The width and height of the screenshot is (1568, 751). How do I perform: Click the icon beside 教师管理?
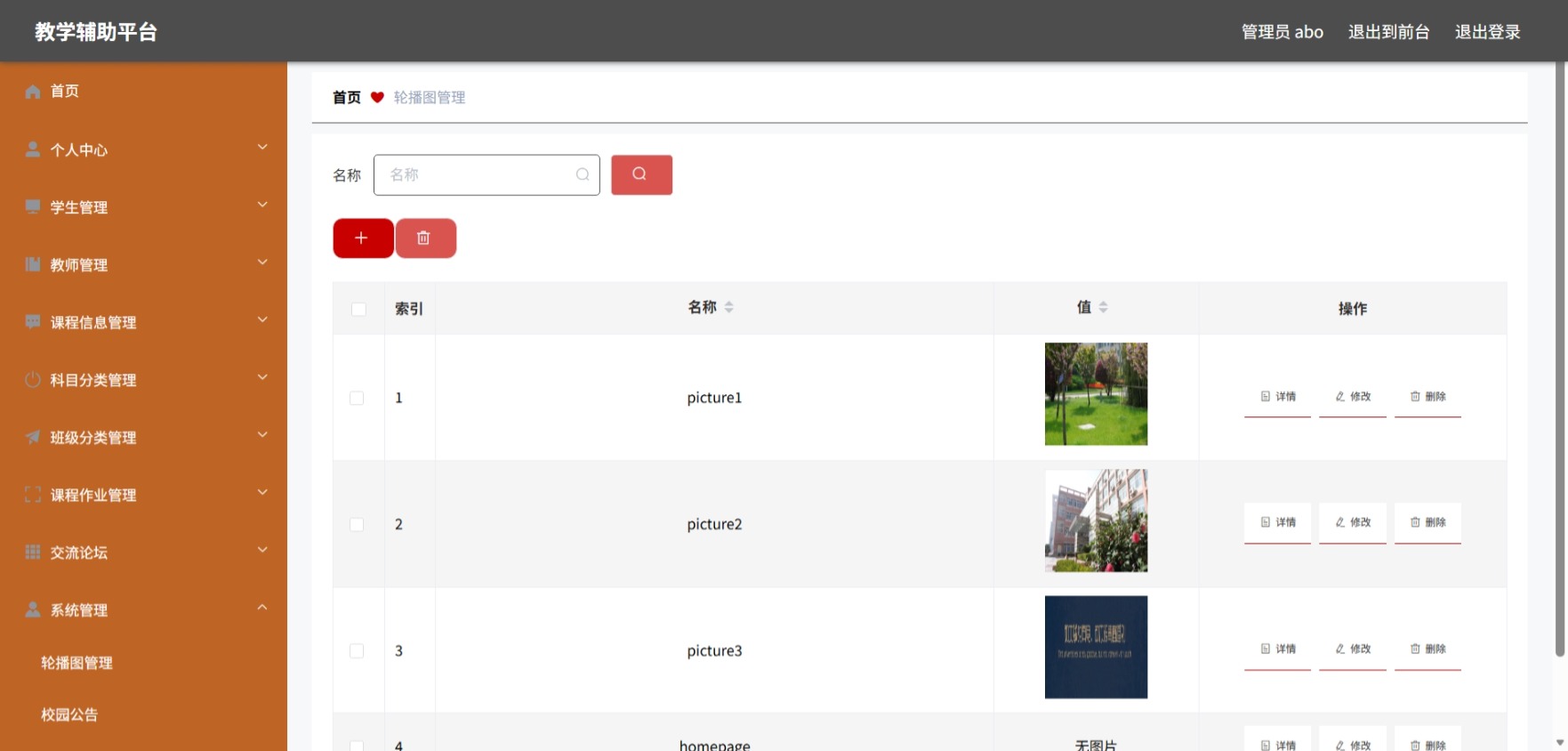pos(33,264)
